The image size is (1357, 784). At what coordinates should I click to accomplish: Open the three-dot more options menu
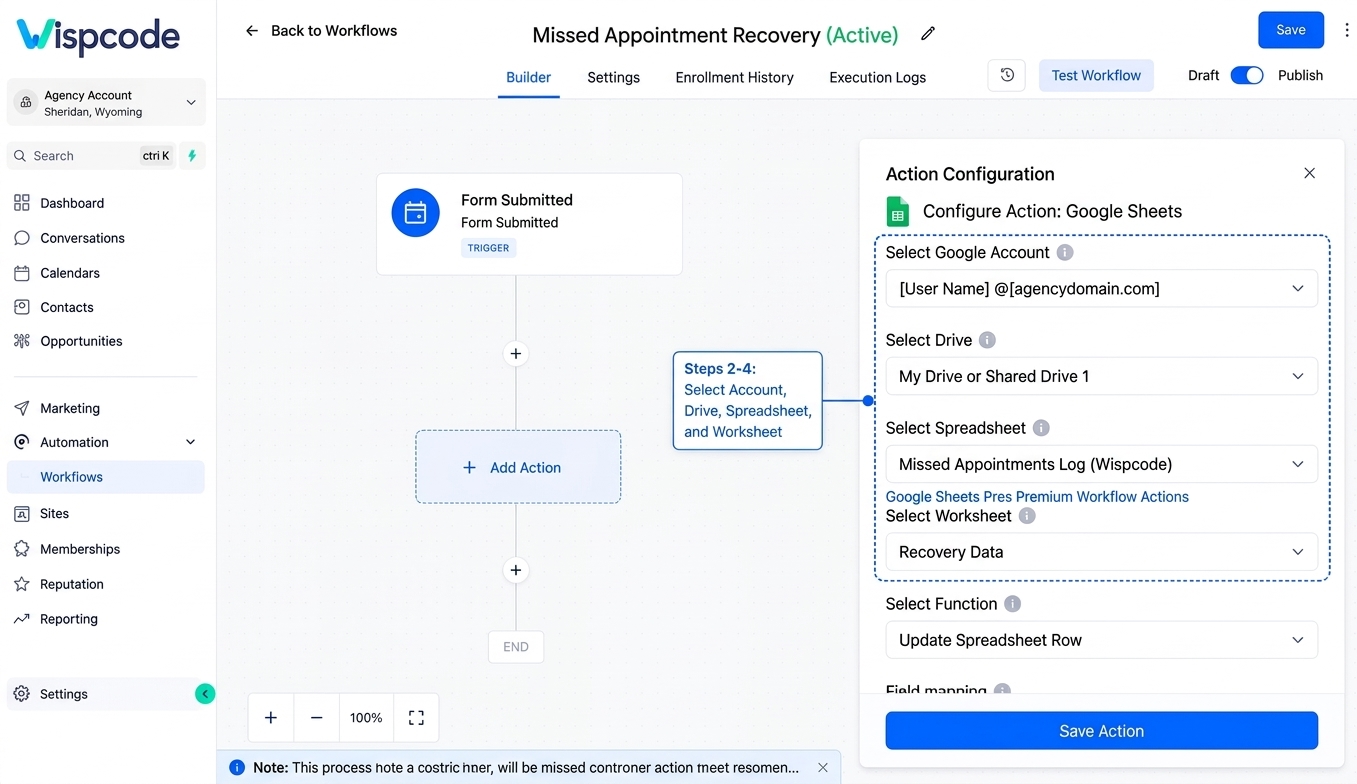(1347, 30)
